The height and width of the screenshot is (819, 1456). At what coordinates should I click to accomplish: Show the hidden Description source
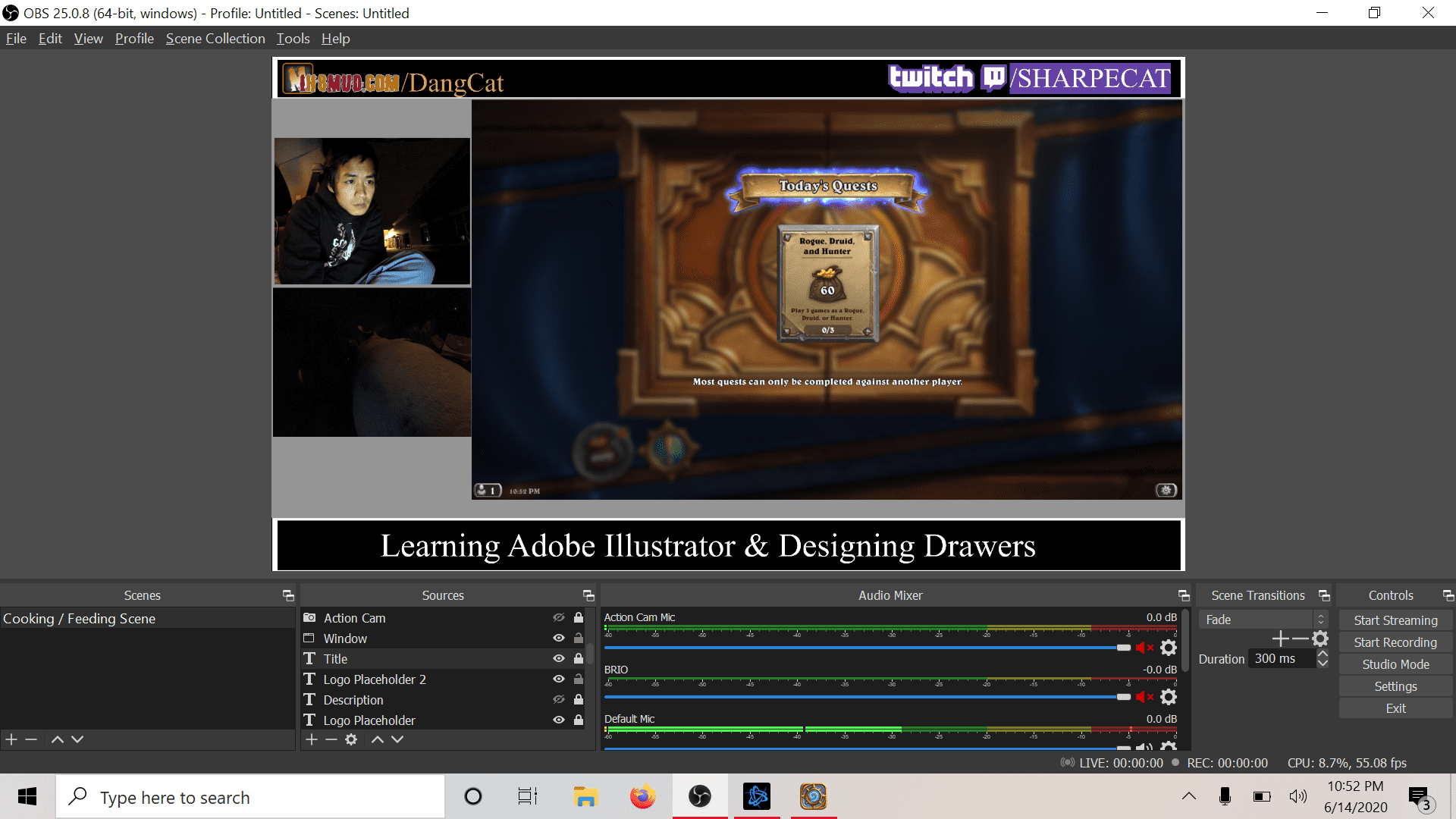559,700
